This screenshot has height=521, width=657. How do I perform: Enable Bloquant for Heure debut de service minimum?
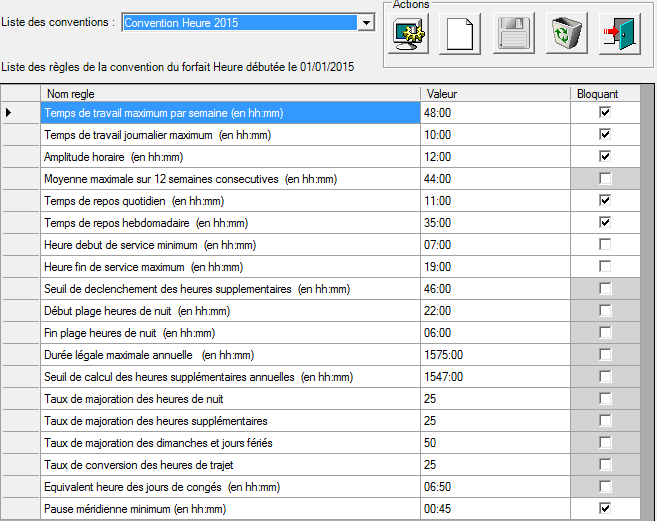pyautogui.click(x=604, y=245)
